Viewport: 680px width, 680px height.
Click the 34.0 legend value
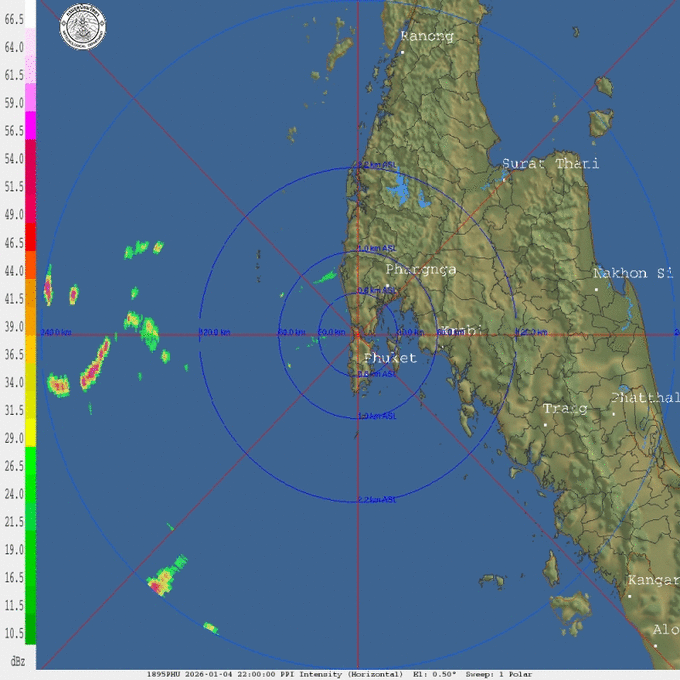(14, 382)
